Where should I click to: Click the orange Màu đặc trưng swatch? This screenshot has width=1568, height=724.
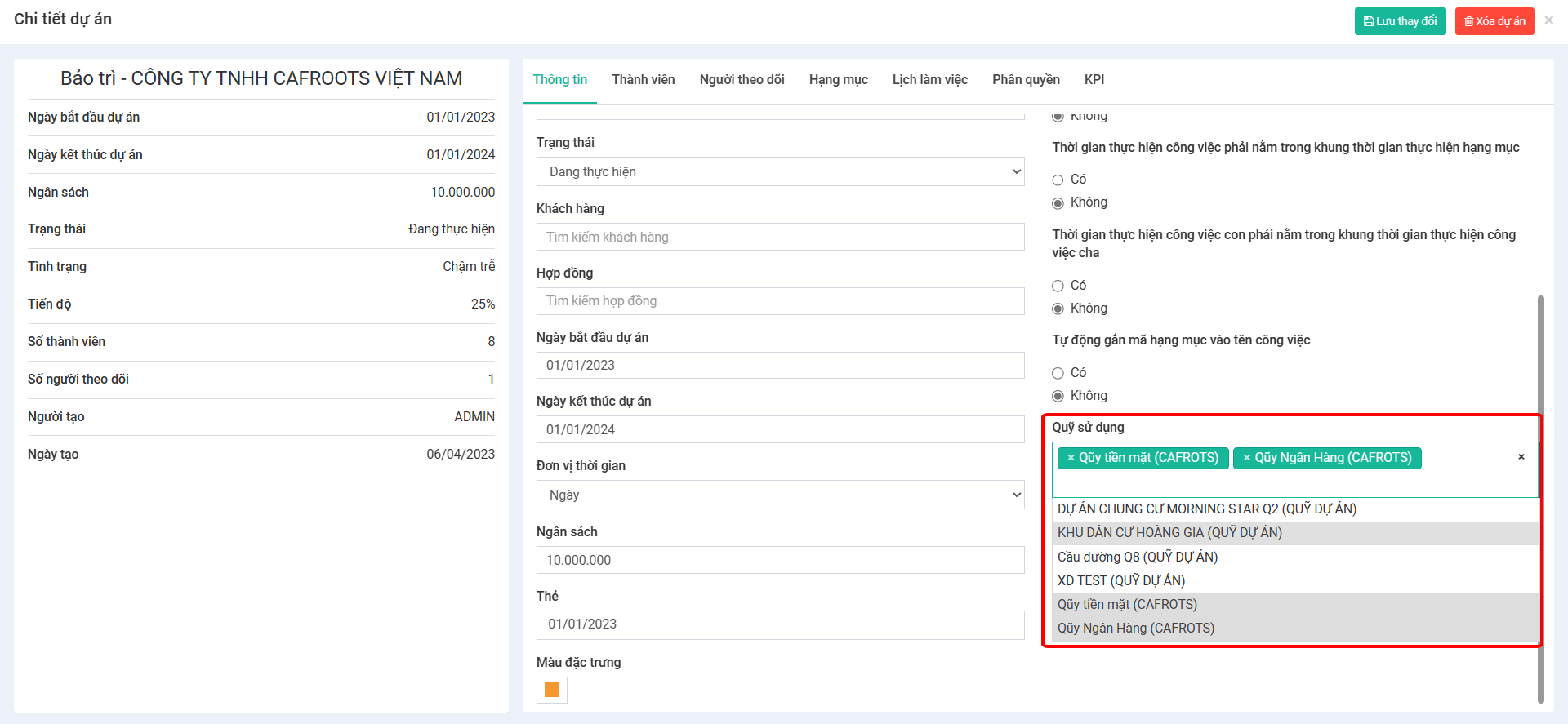pos(552,690)
